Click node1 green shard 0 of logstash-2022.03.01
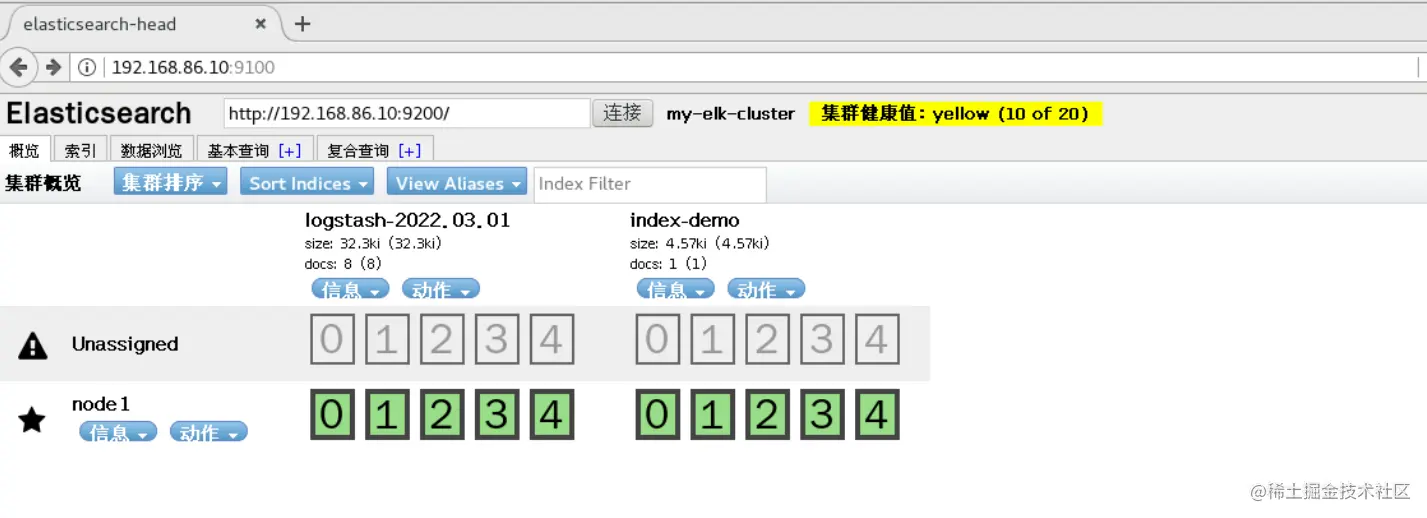Image resolution: width=1427 pixels, height=518 pixels. pos(332,414)
